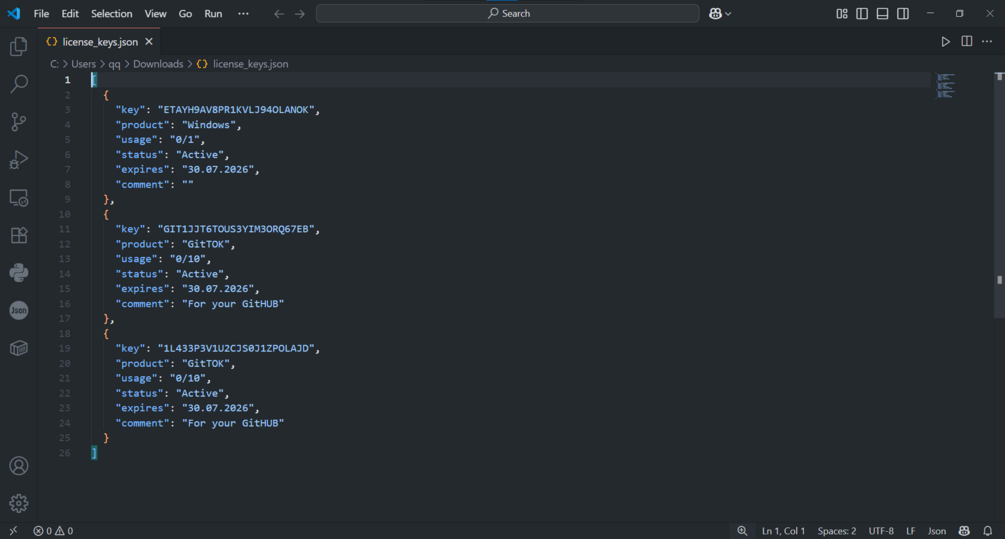Open the Go menu
The width and height of the screenshot is (1005, 539).
tap(185, 13)
